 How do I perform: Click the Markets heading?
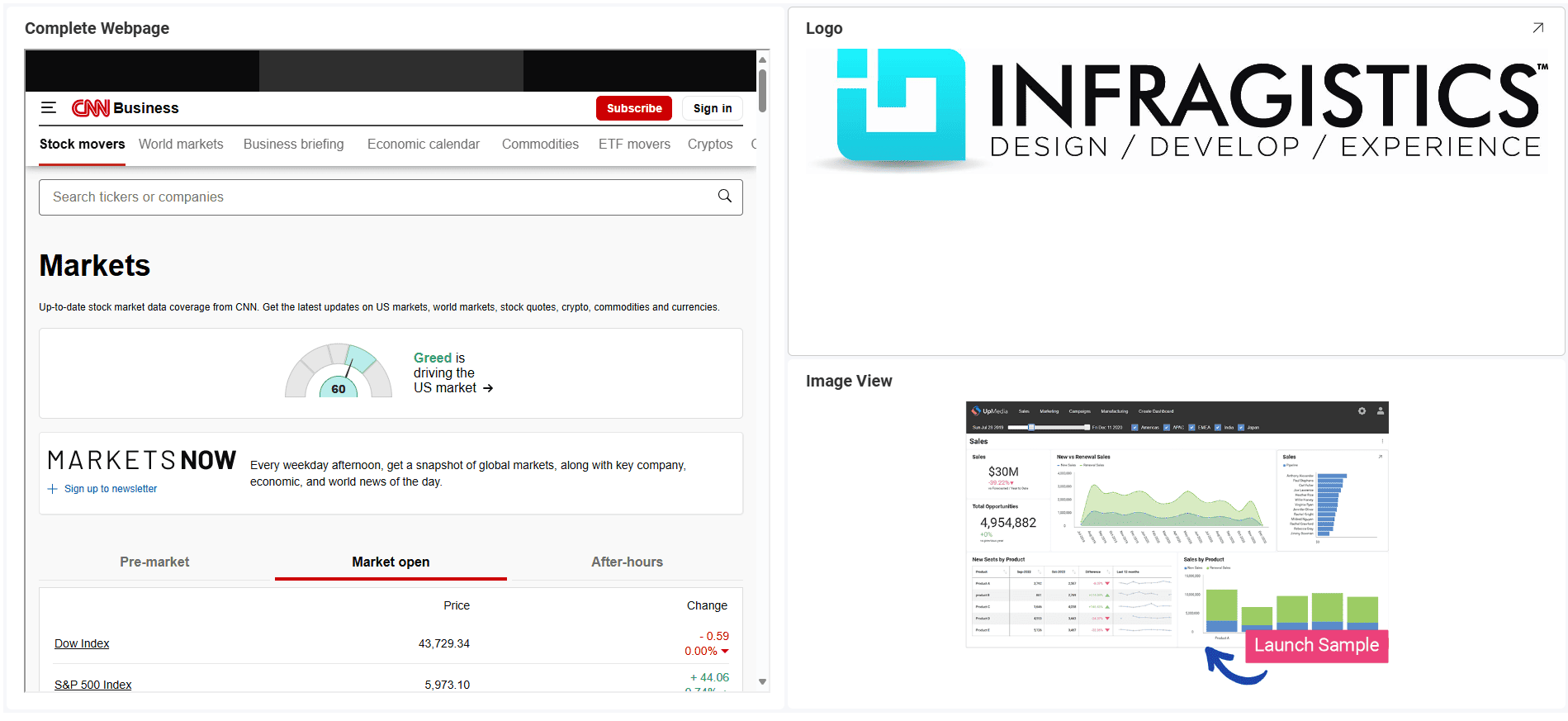pos(95,266)
